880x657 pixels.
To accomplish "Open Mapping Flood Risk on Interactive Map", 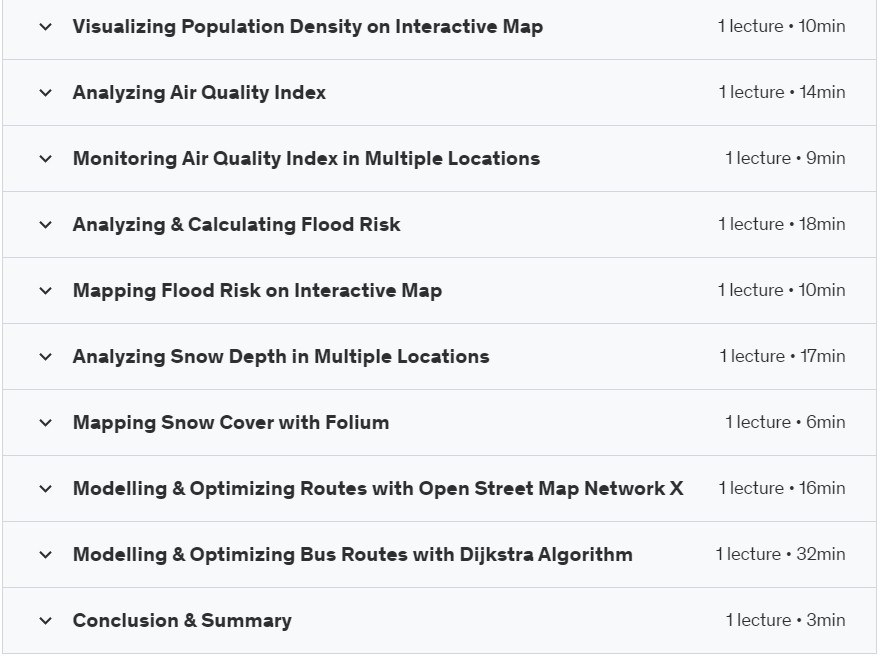I will (258, 291).
